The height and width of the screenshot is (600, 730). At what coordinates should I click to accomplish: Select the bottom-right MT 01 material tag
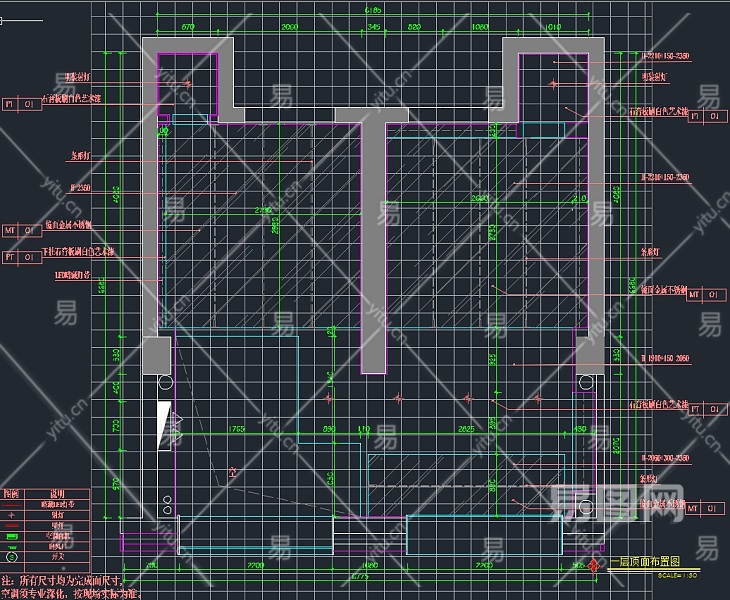point(705,508)
